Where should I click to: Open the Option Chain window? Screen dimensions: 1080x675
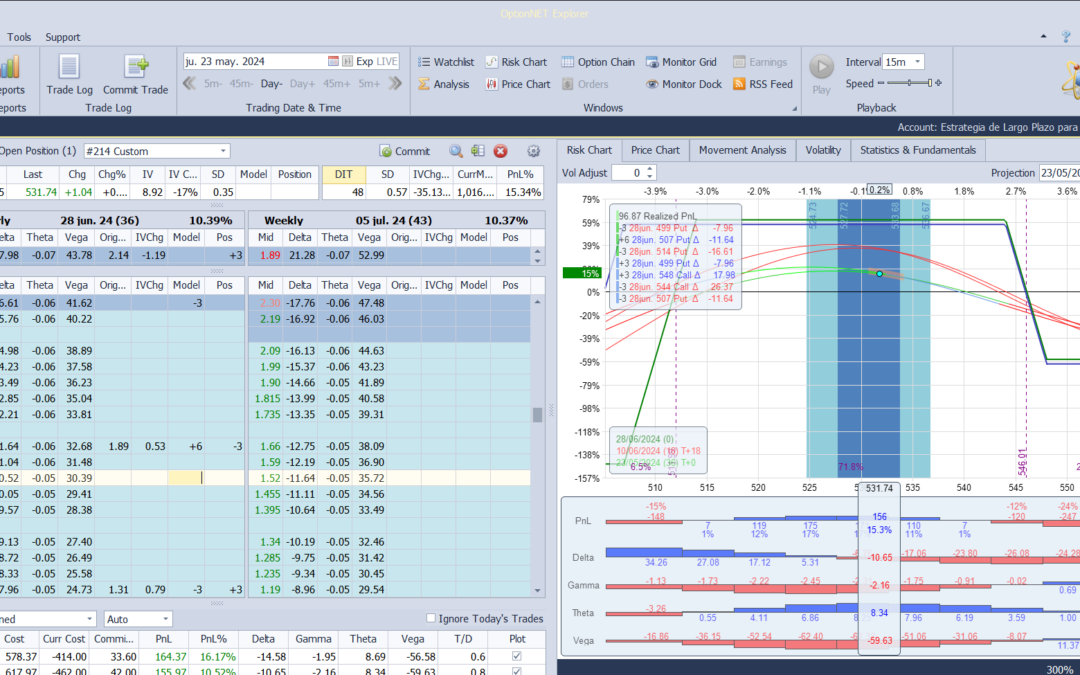(598, 62)
